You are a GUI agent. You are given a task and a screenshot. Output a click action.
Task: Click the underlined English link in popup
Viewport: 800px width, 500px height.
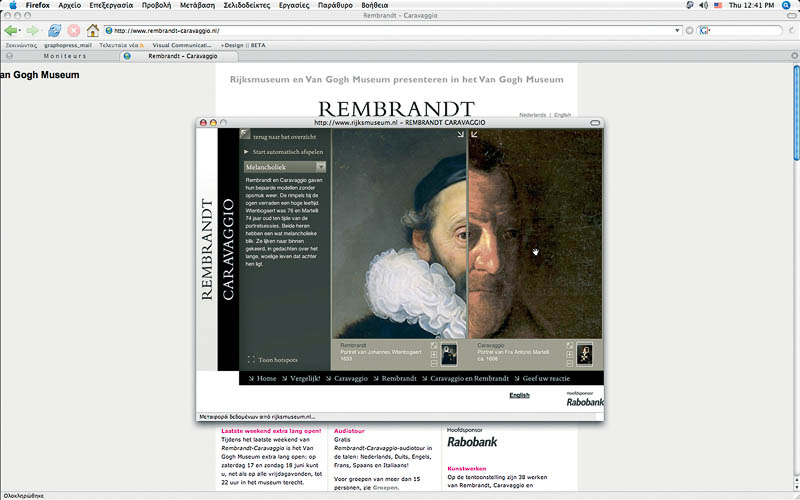[x=519, y=395]
